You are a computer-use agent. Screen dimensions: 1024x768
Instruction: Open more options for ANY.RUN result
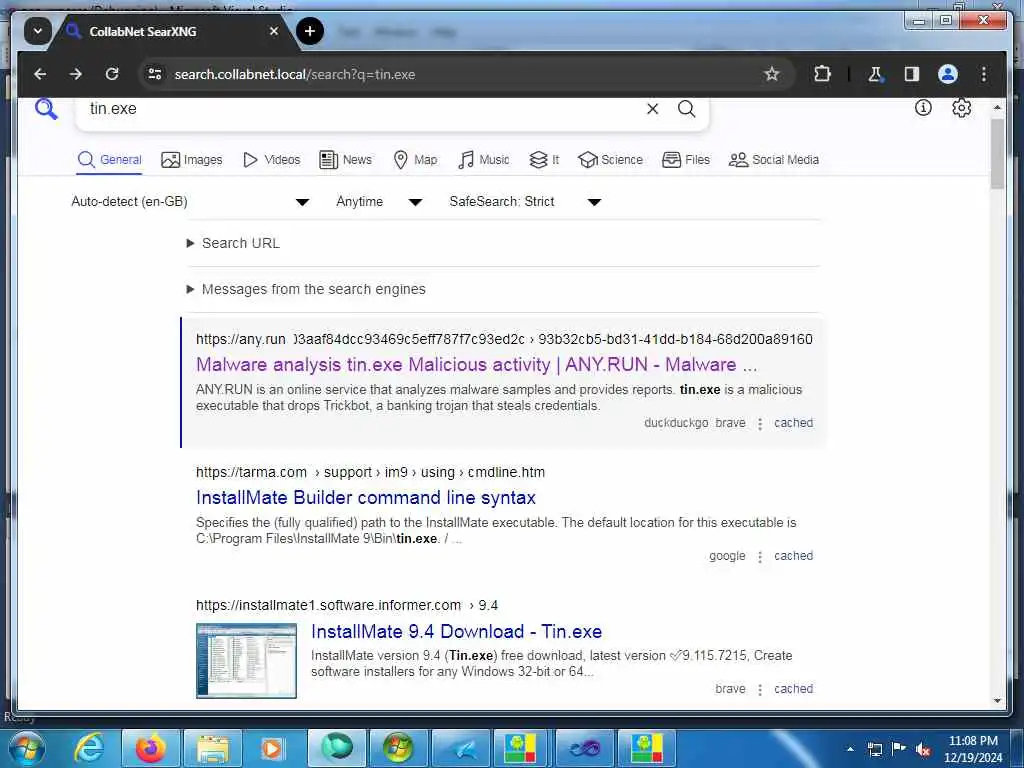coord(760,424)
